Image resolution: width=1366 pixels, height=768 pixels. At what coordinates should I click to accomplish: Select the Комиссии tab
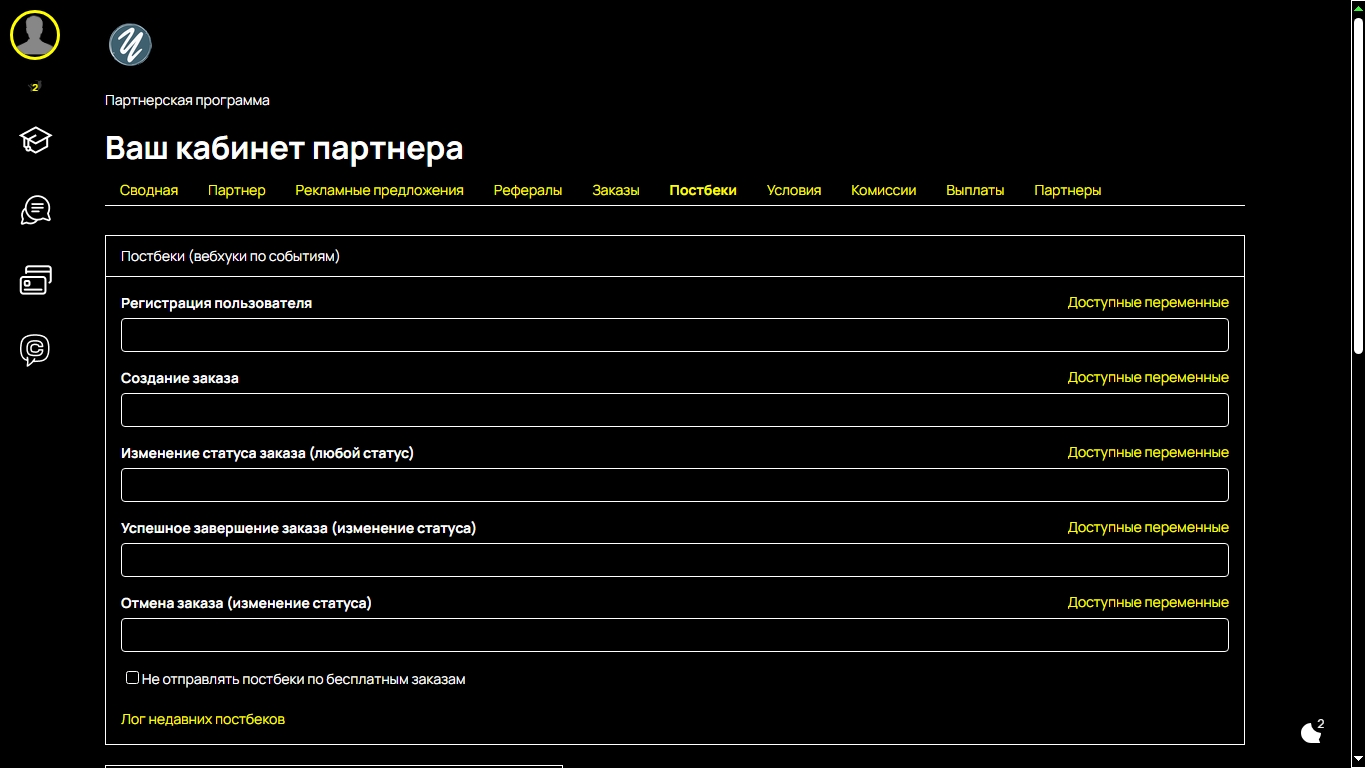(x=883, y=190)
